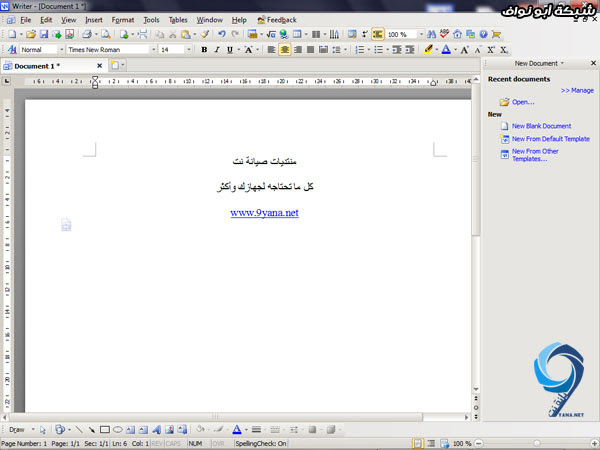
Task: Open the Normal style dropdown
Action: (61, 50)
